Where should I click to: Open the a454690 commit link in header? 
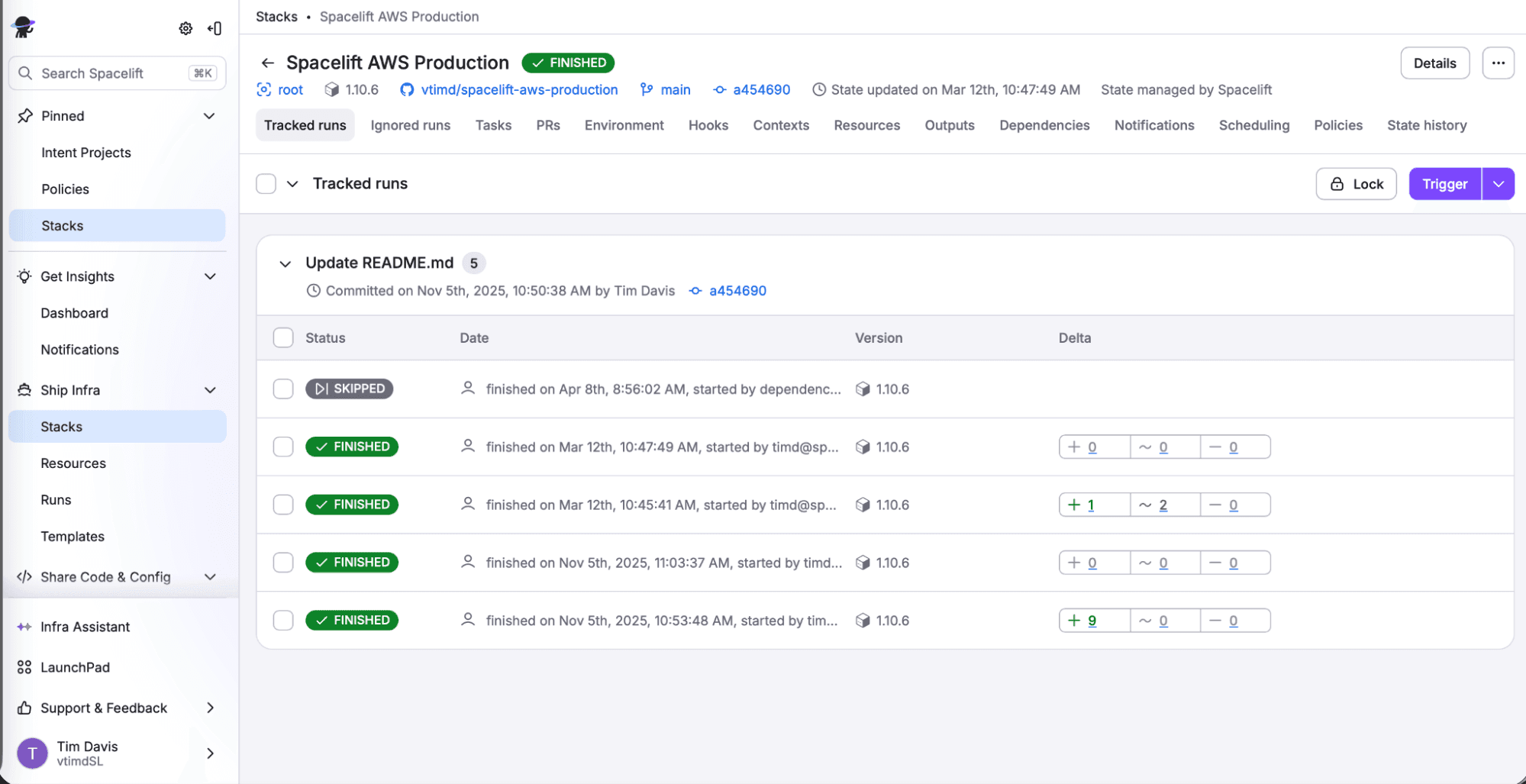point(761,89)
